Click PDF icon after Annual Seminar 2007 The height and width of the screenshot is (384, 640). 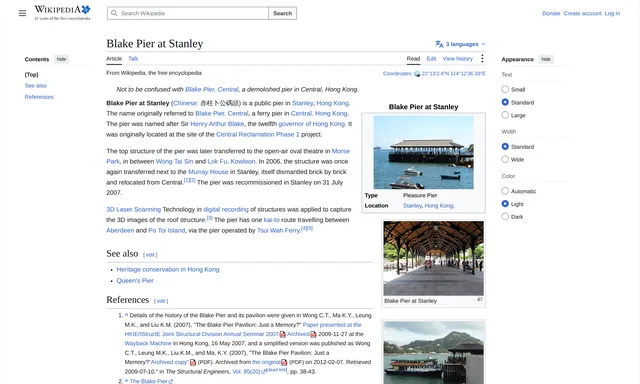click(282, 334)
